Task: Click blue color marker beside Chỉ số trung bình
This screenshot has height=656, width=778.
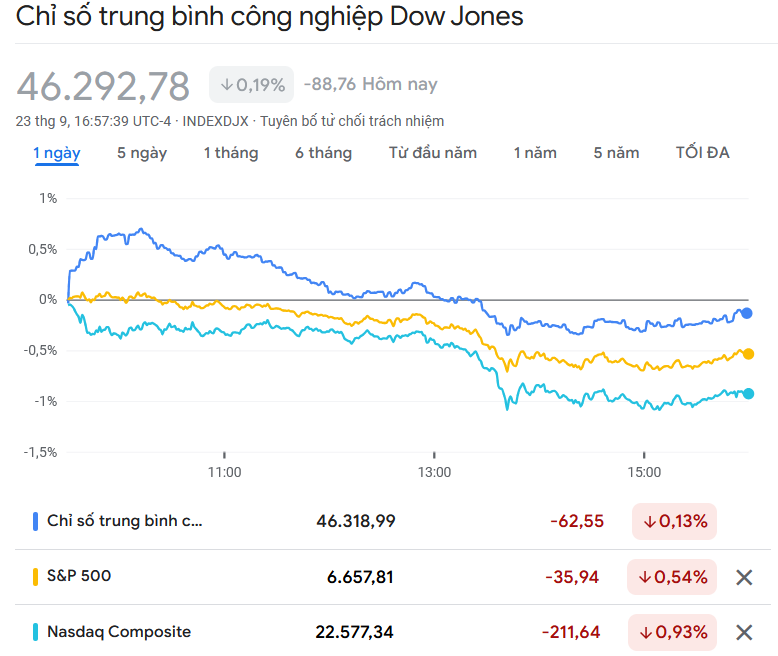Action: coord(36,521)
